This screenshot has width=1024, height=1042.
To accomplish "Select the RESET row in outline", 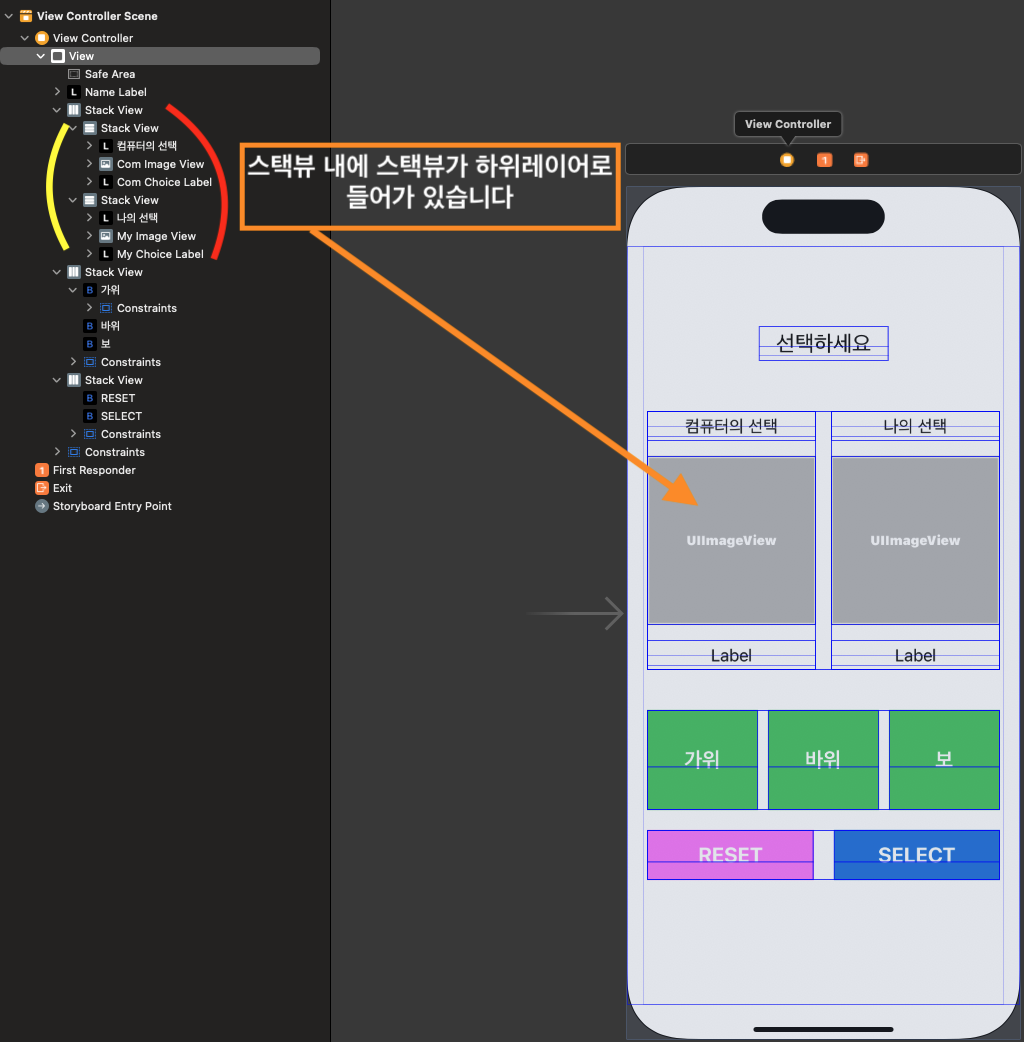I will pyautogui.click(x=160, y=398).
